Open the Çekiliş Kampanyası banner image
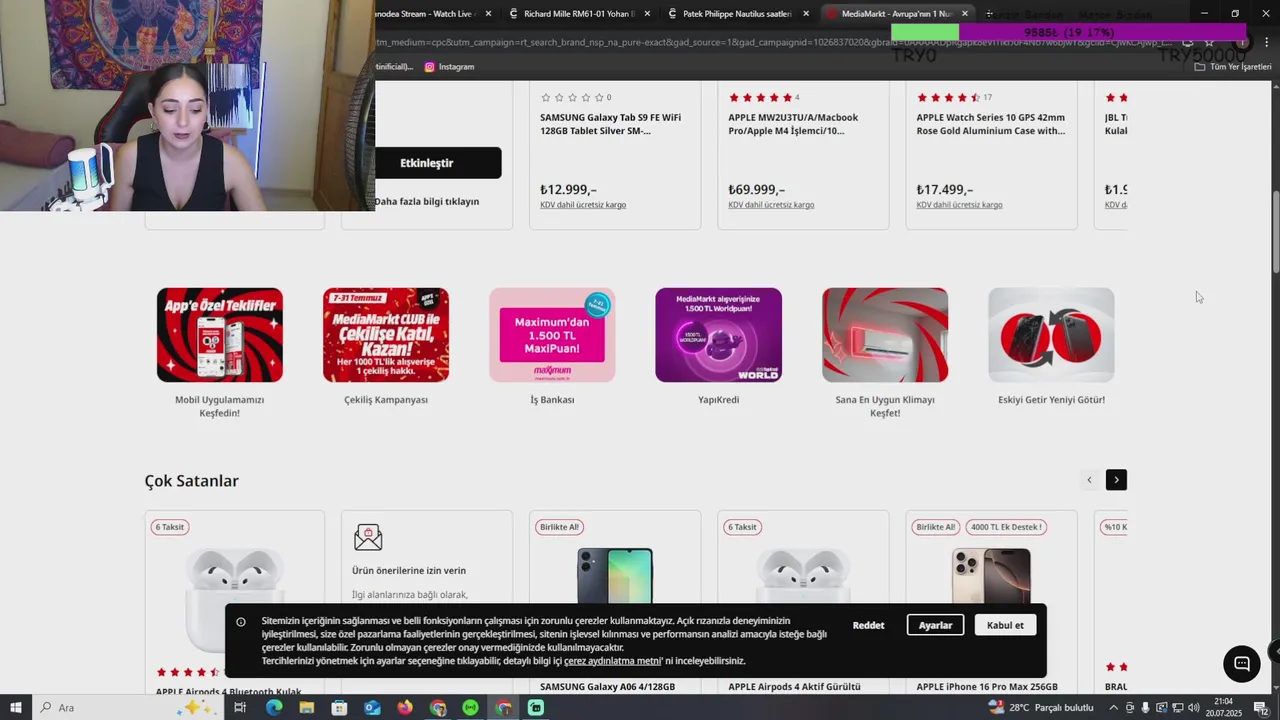Image resolution: width=1280 pixels, height=720 pixels. [x=386, y=335]
